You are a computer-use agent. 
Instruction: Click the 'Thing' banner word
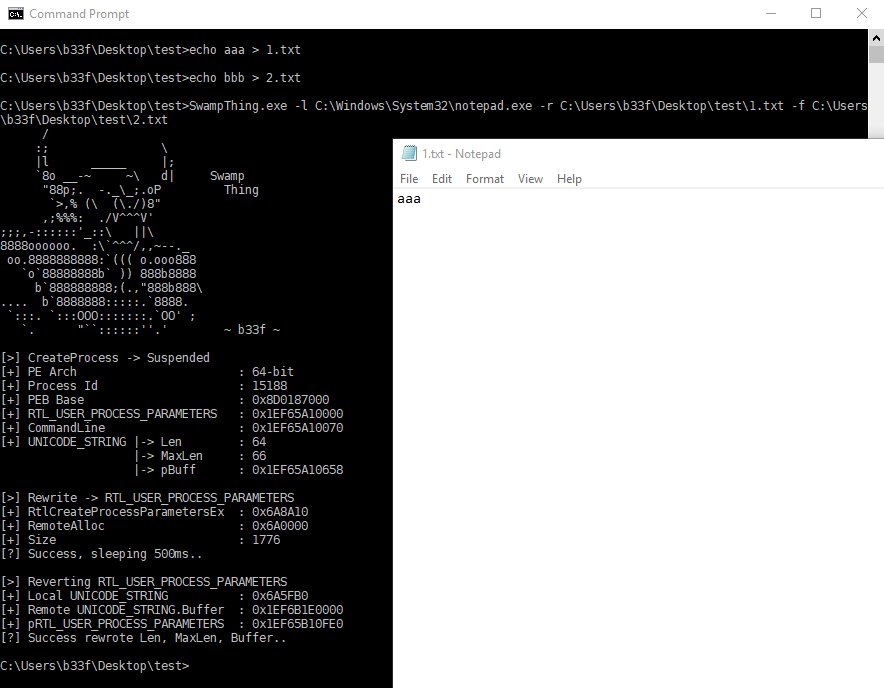pyautogui.click(x=241, y=190)
